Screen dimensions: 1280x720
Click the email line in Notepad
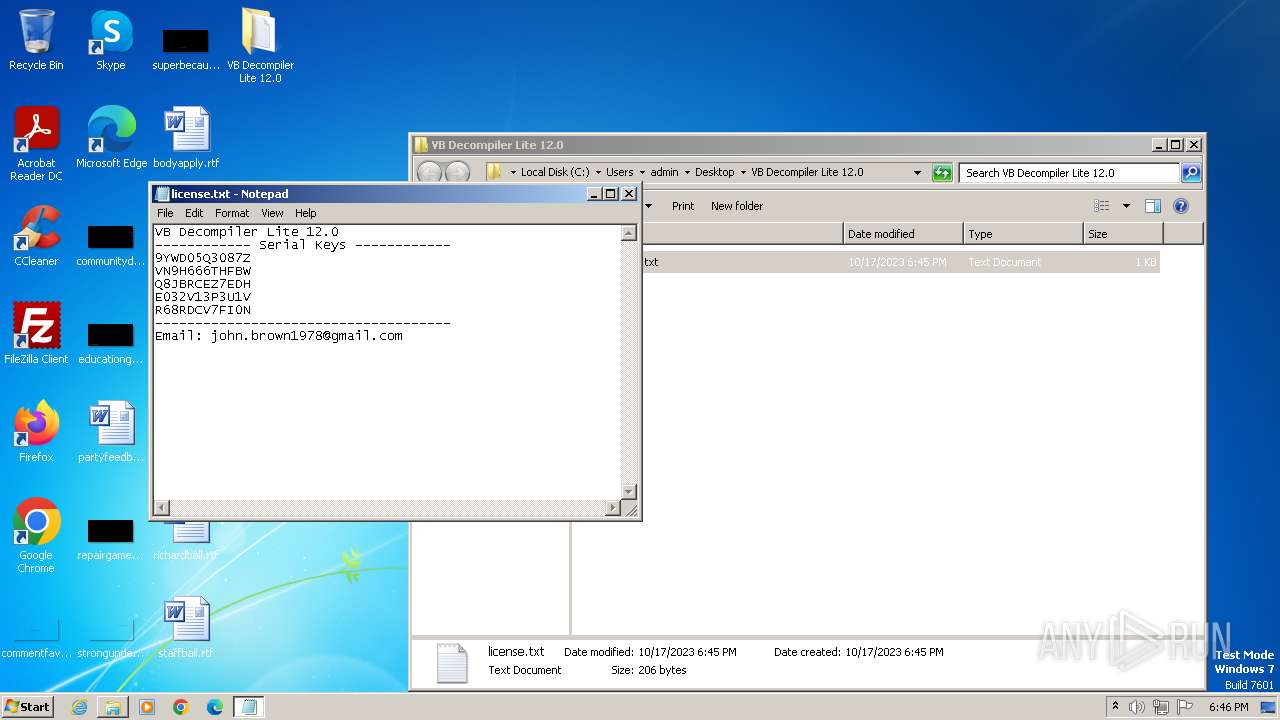tap(279, 336)
